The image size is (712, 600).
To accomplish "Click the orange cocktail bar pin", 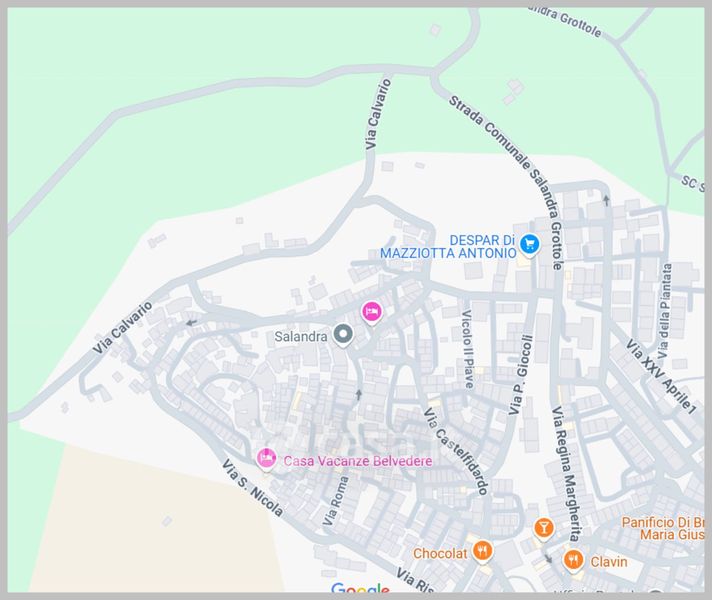I will (544, 529).
